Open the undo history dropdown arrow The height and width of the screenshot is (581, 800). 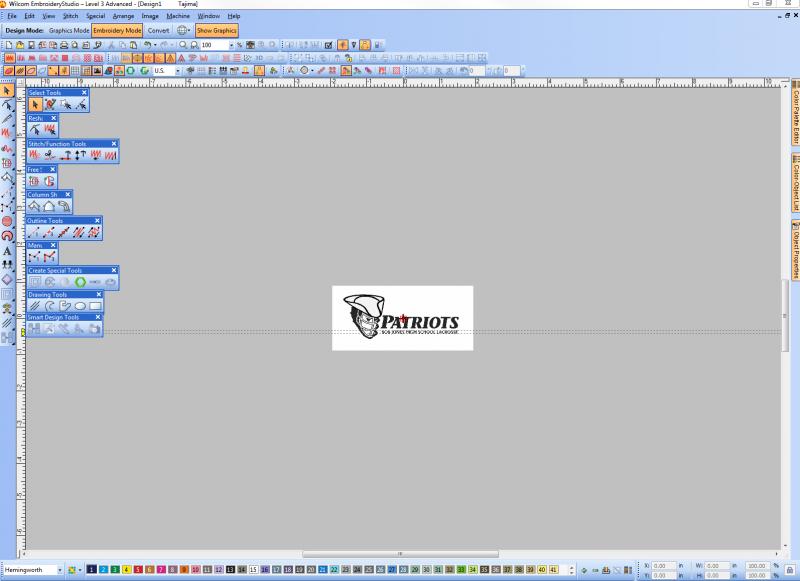click(x=155, y=45)
